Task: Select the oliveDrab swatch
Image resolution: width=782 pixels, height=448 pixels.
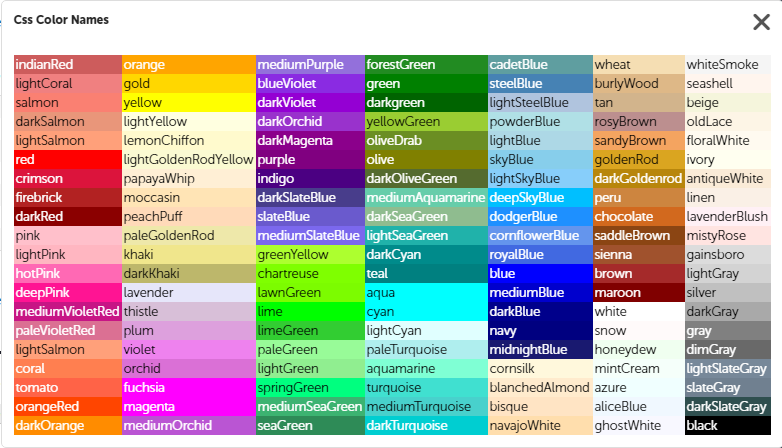Action: [426, 141]
